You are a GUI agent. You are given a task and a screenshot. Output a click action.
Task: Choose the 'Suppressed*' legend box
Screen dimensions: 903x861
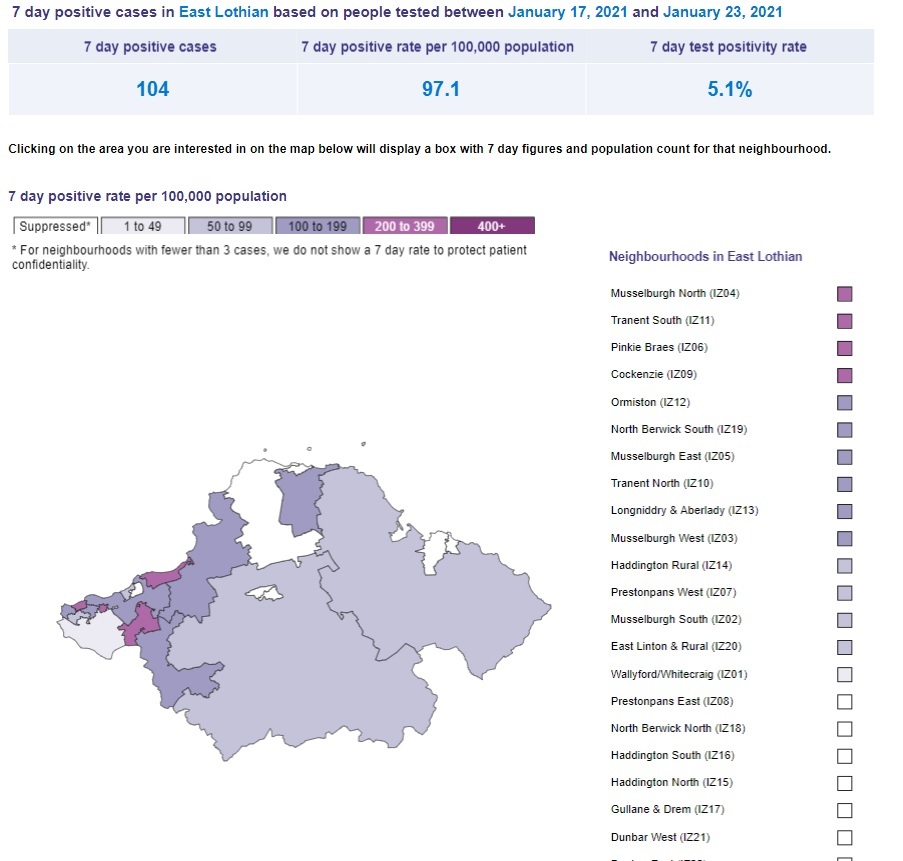[x=55, y=226]
